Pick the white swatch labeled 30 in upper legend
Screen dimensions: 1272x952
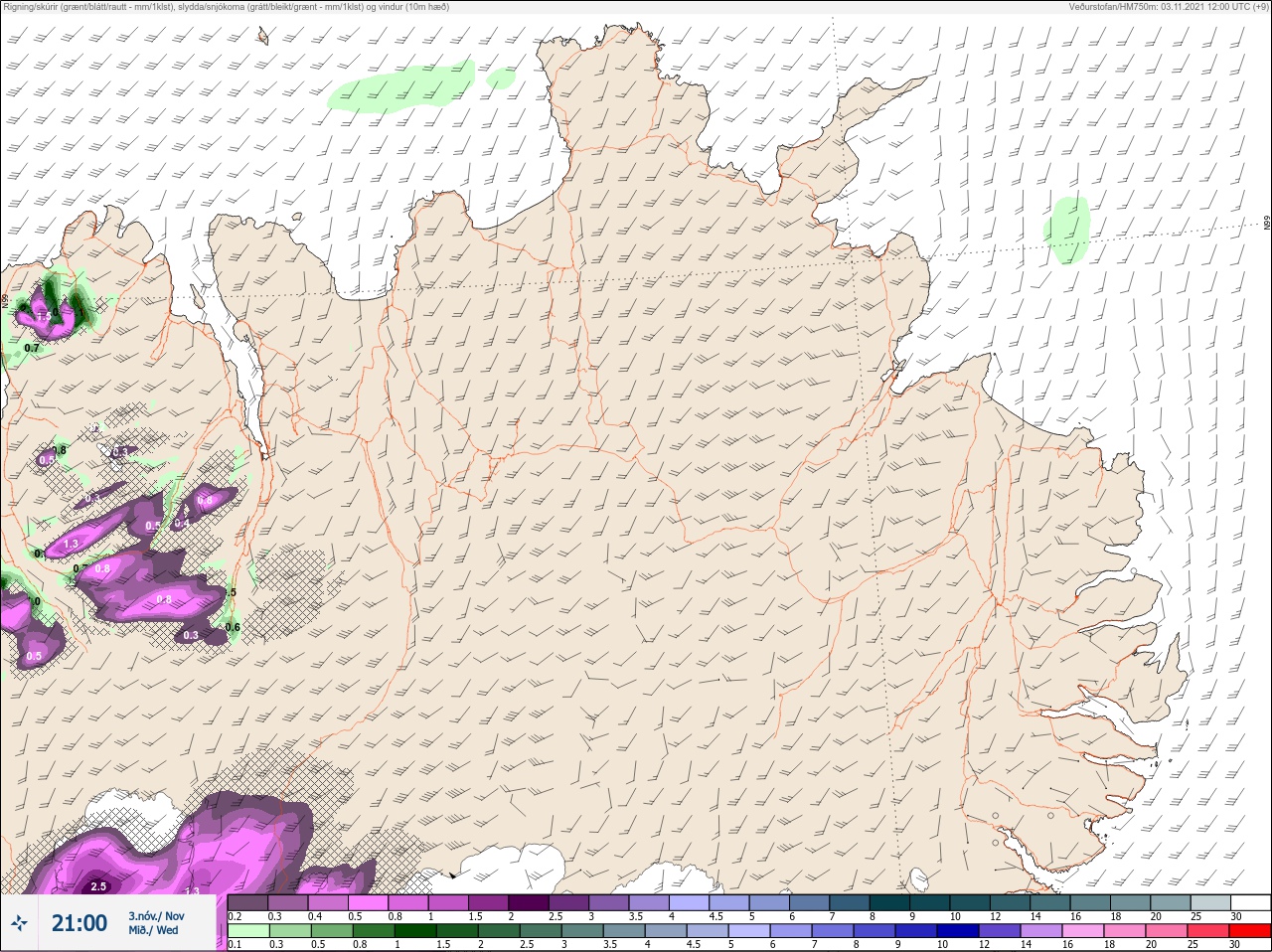click(x=1249, y=902)
